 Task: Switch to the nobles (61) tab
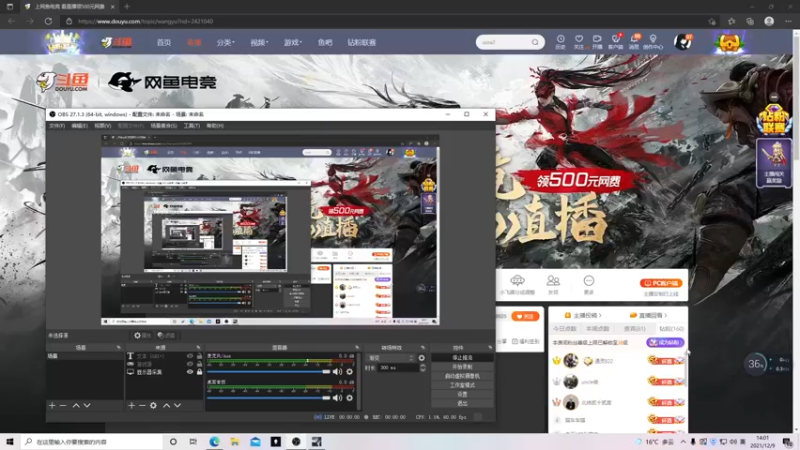634,329
